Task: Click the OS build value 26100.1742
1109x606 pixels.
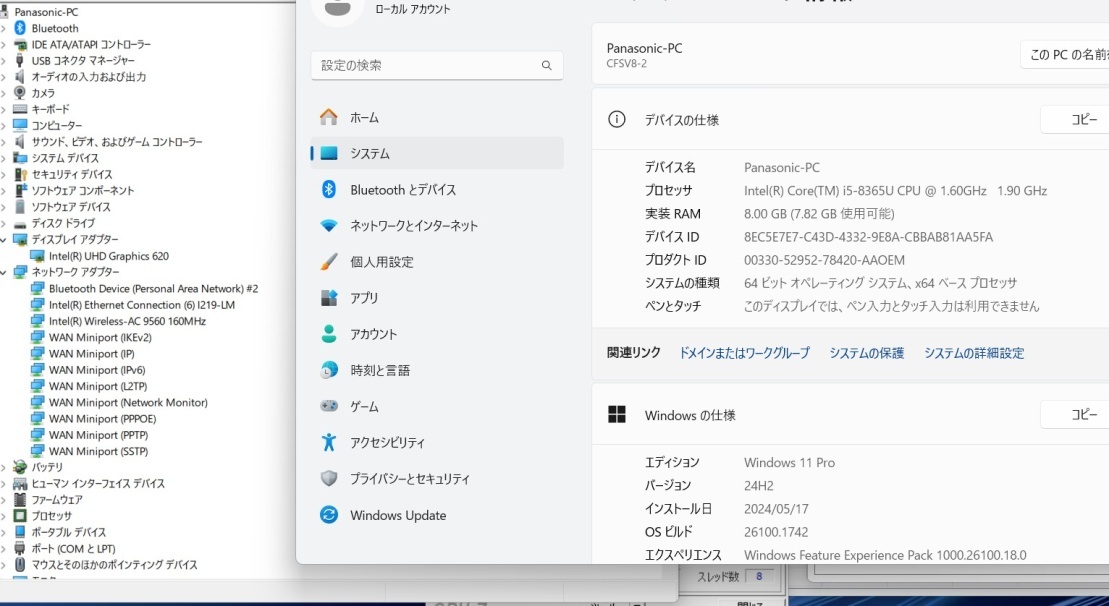Action: tap(776, 532)
